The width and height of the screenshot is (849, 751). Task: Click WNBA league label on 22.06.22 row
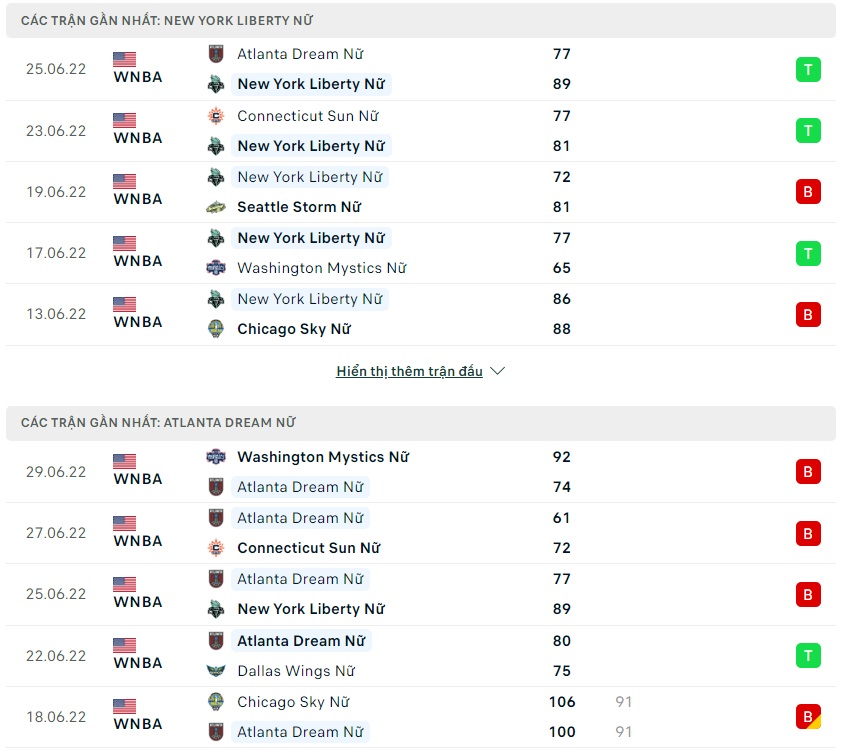(138, 663)
